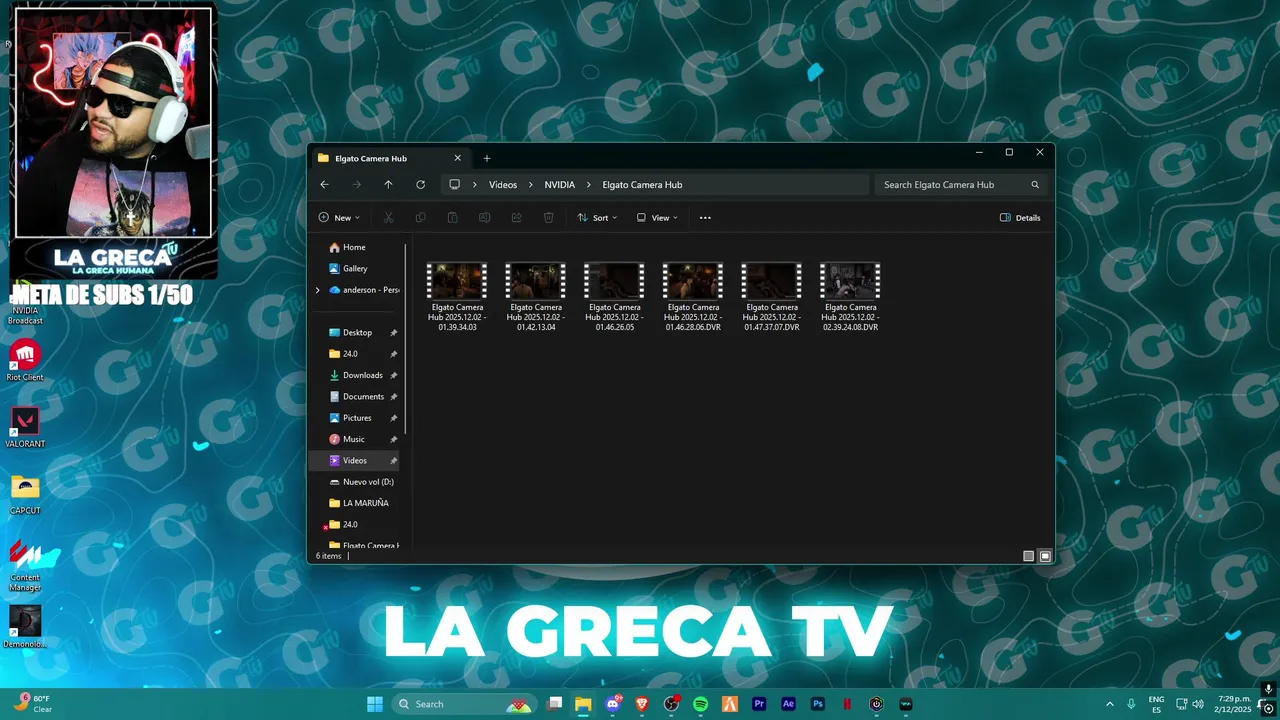Image resolution: width=1280 pixels, height=720 pixels.
Task: Open OBS Studio from the taskbar
Action: [671, 704]
